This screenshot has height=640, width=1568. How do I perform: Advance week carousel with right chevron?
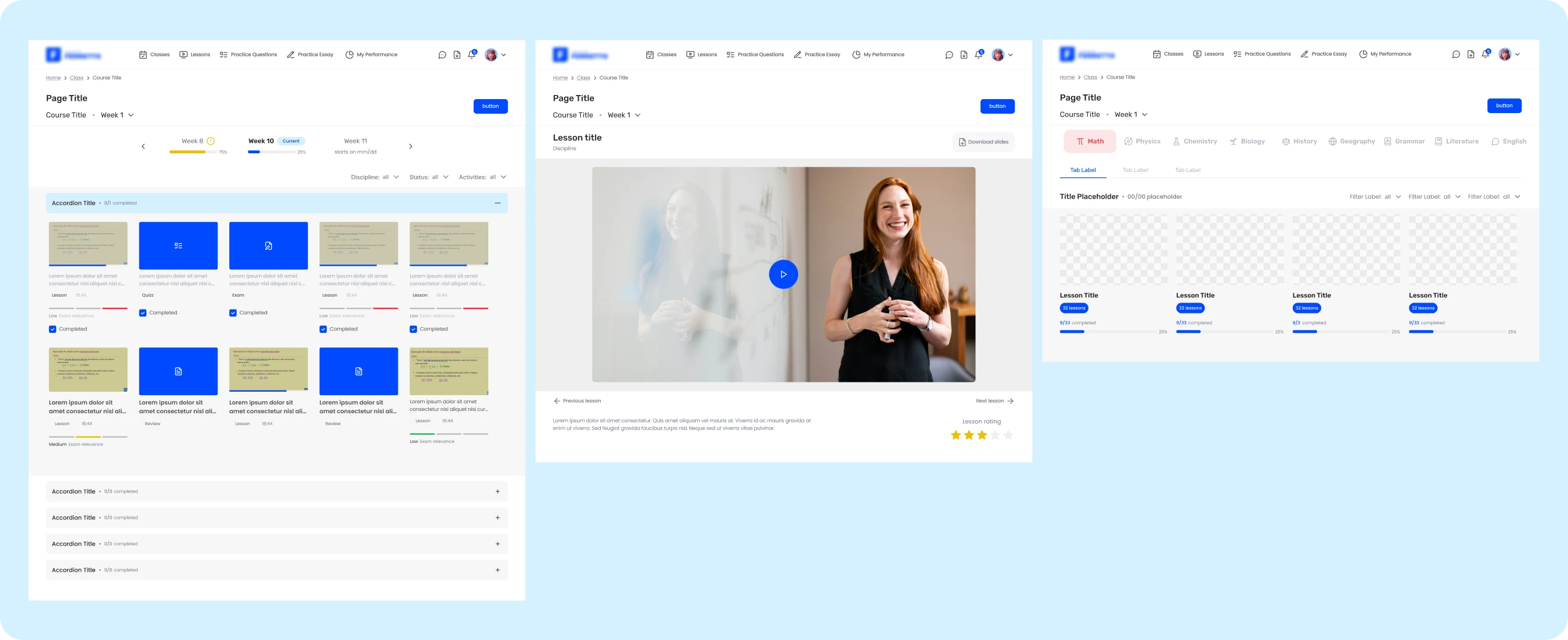(411, 146)
